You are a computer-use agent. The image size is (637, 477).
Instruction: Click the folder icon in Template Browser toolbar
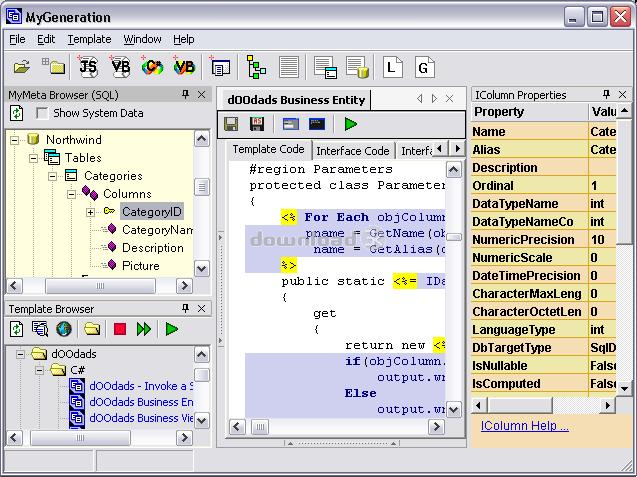click(92, 329)
